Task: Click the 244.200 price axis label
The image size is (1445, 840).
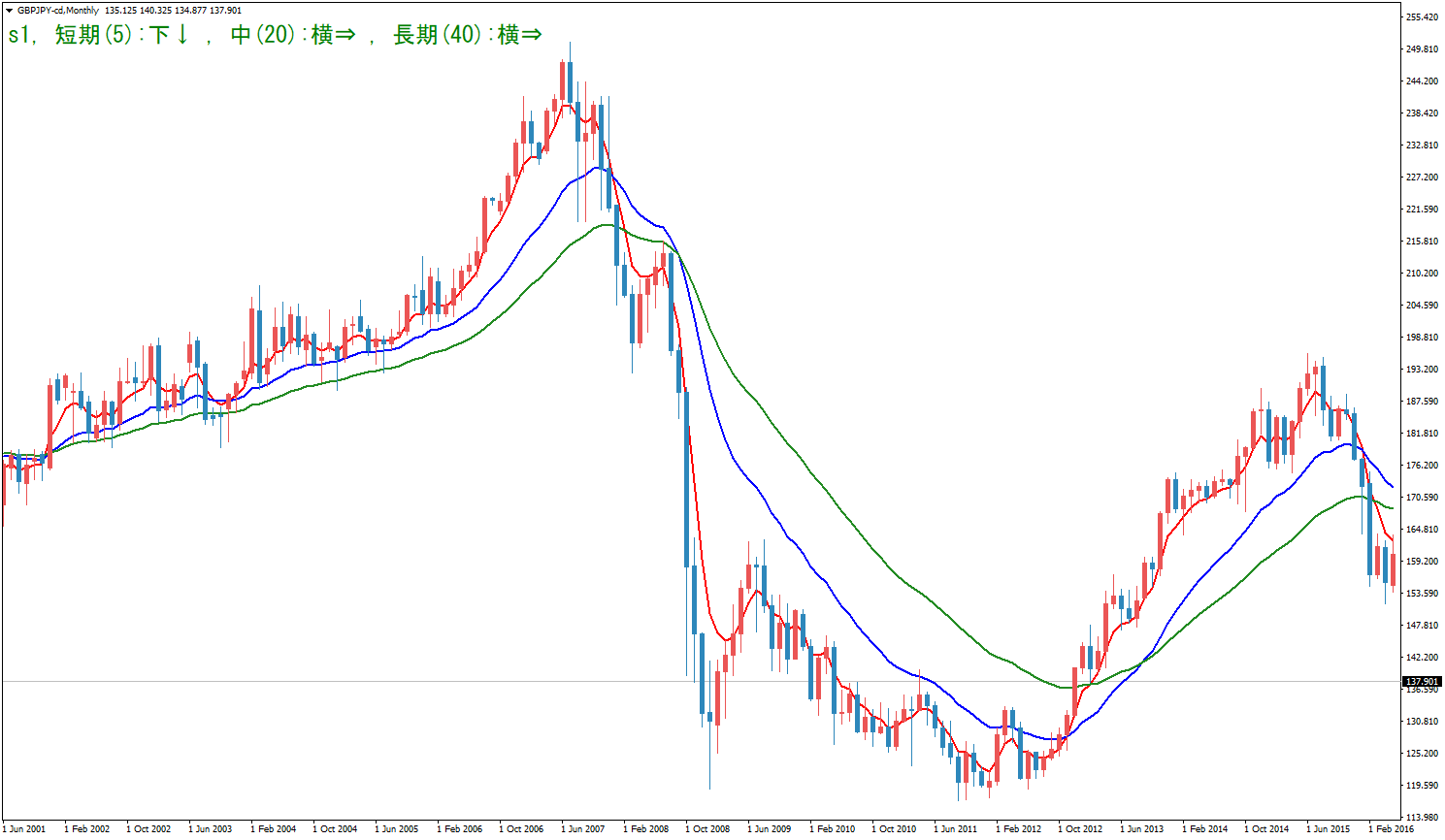Action: [x=1422, y=81]
